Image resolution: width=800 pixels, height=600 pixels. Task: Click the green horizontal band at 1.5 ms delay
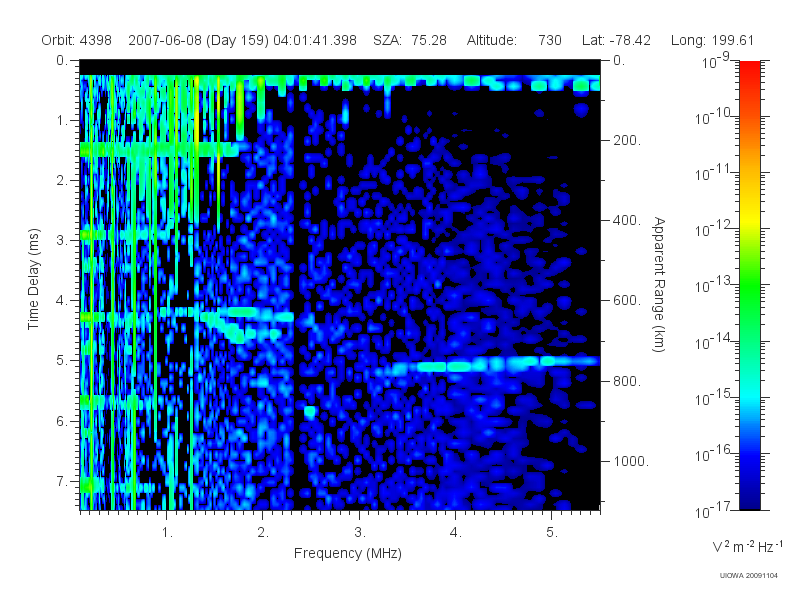click(159, 149)
